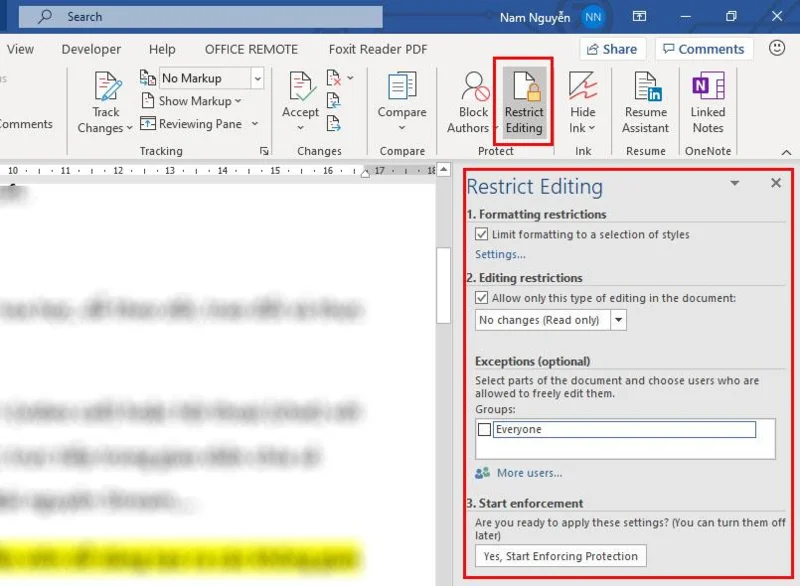Screen dimensions: 800x586
Task: Click the vertical scrollbar thumb
Action: point(444,285)
